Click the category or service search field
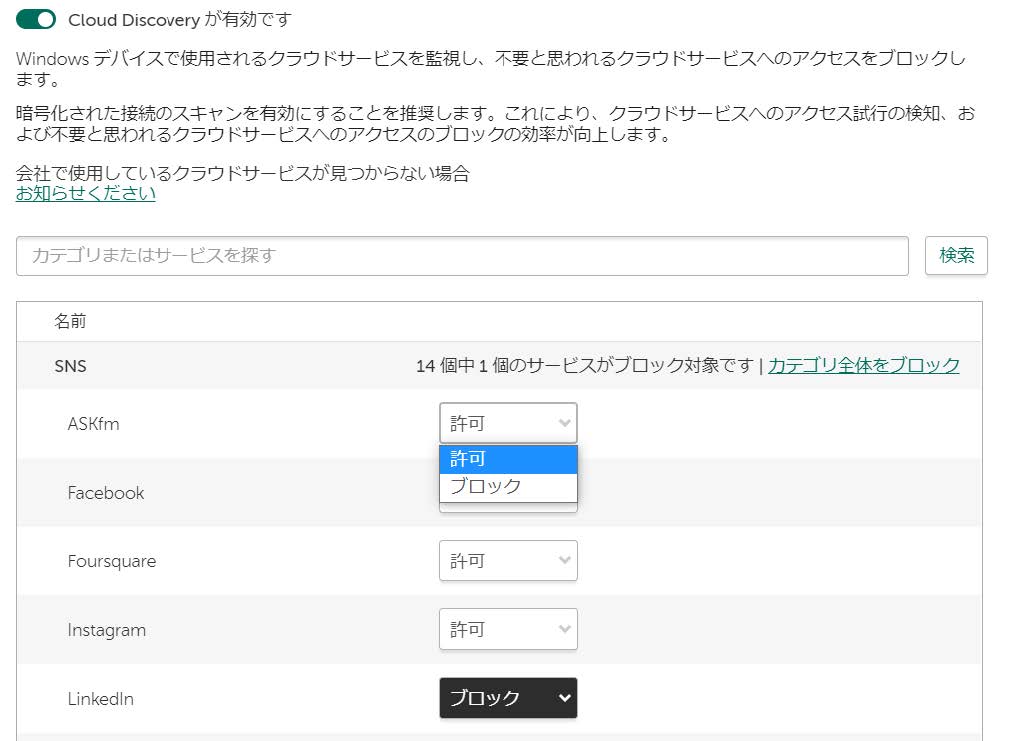 point(462,255)
